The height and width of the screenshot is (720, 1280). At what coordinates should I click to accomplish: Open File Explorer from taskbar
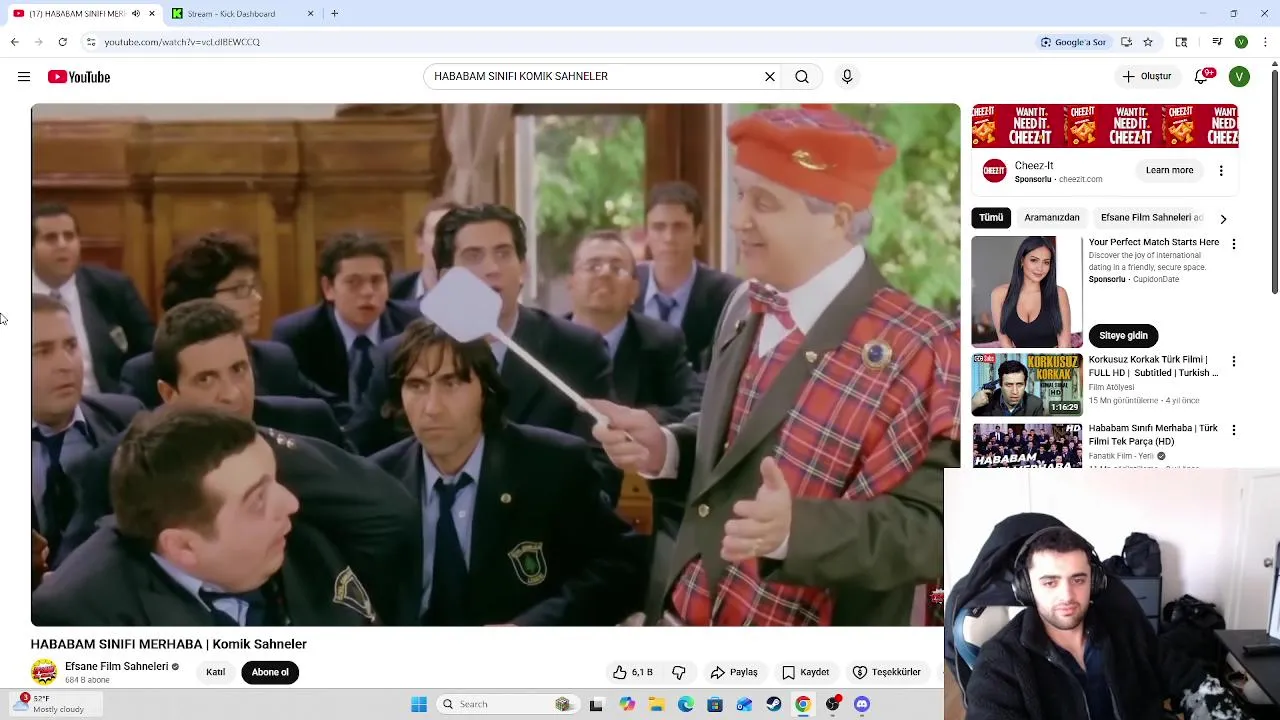point(657,704)
